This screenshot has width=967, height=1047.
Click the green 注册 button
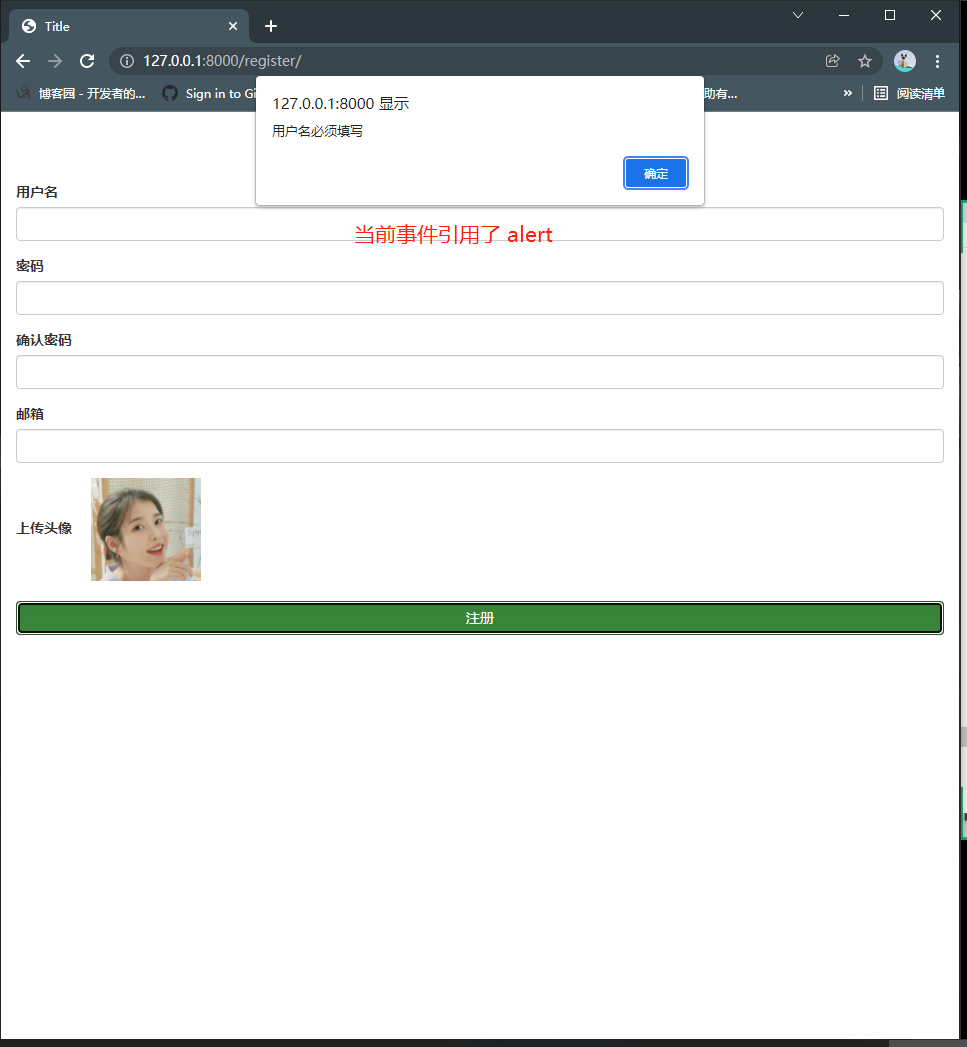pyautogui.click(x=479, y=618)
